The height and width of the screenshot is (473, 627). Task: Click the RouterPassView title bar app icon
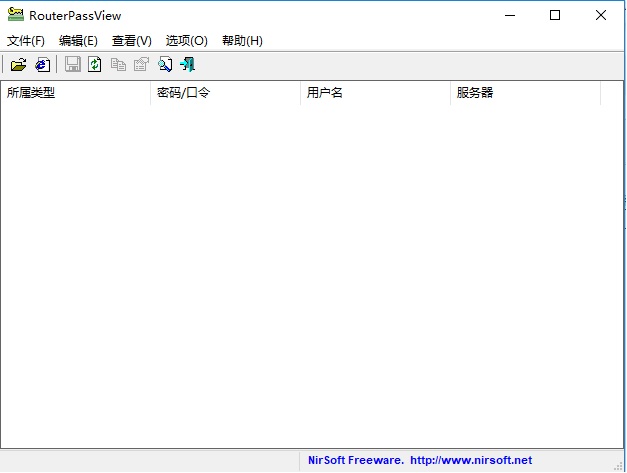pos(16,14)
